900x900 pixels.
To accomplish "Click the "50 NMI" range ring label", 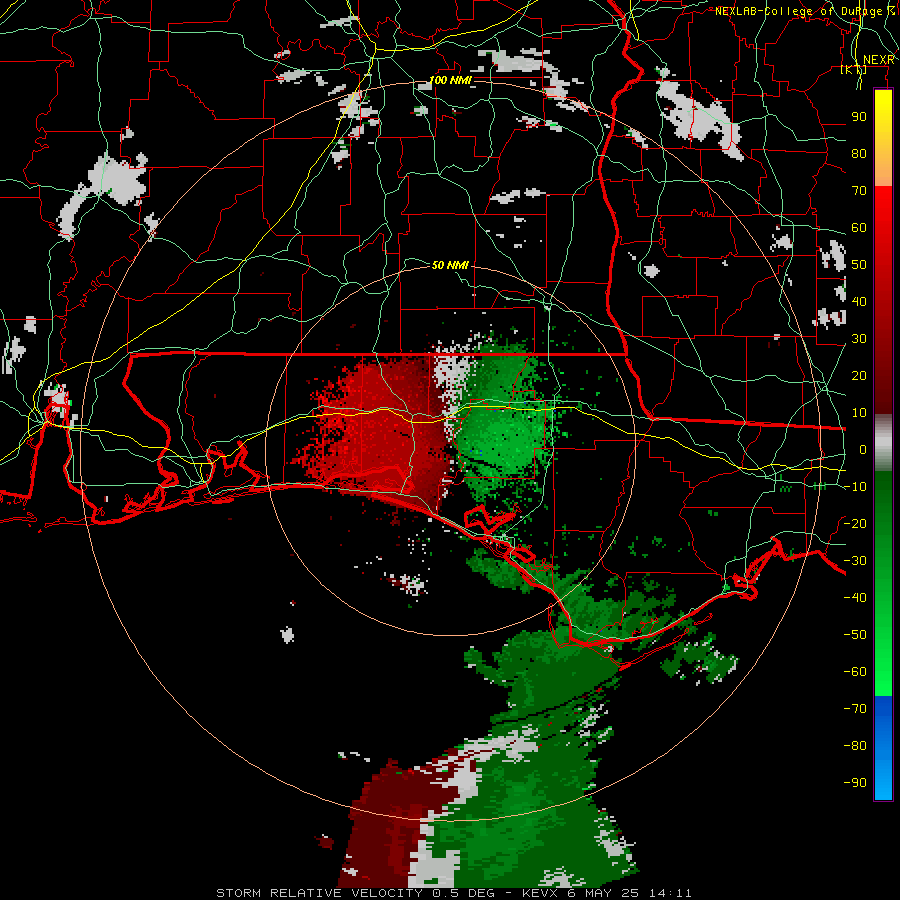I will tap(450, 265).
